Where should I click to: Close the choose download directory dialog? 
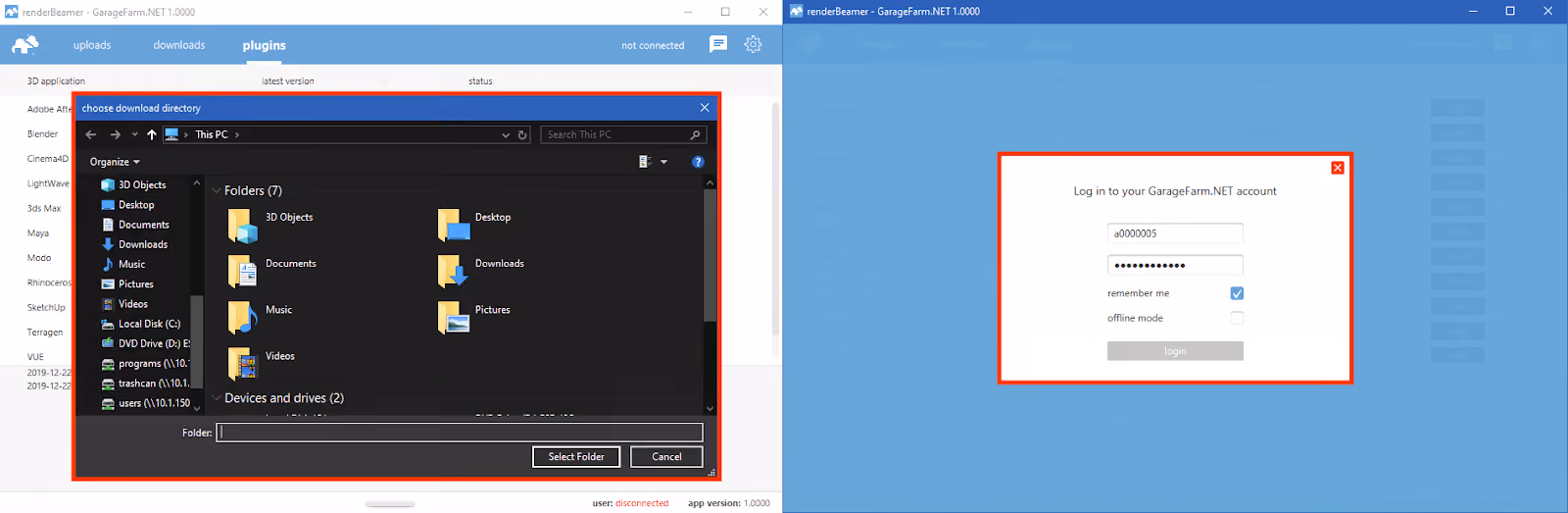click(x=705, y=108)
